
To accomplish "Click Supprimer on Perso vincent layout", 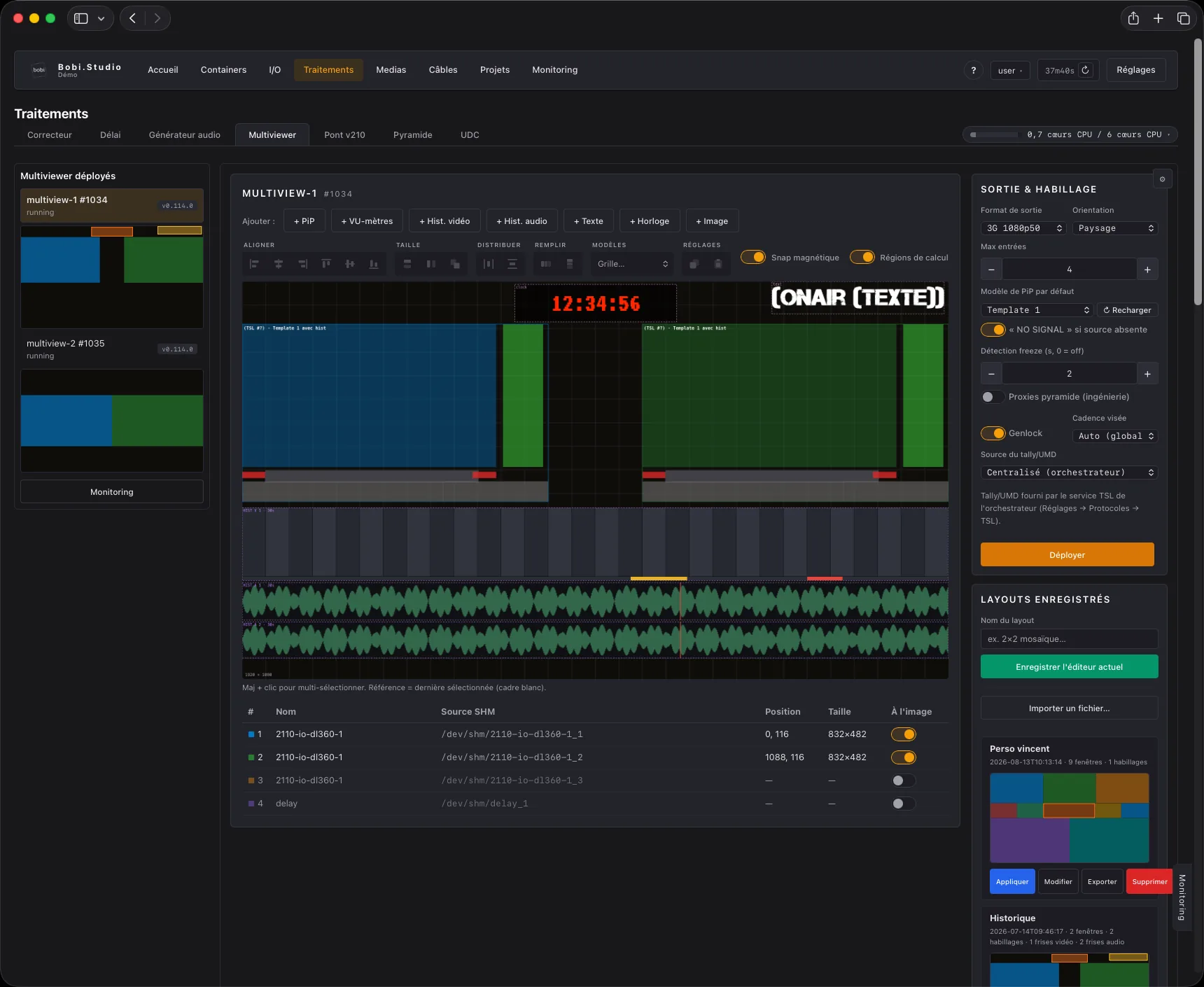I will 1149,881.
